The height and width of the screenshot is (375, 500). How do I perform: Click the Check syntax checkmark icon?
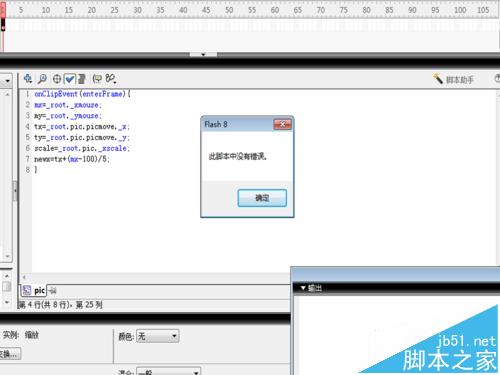[x=70, y=79]
